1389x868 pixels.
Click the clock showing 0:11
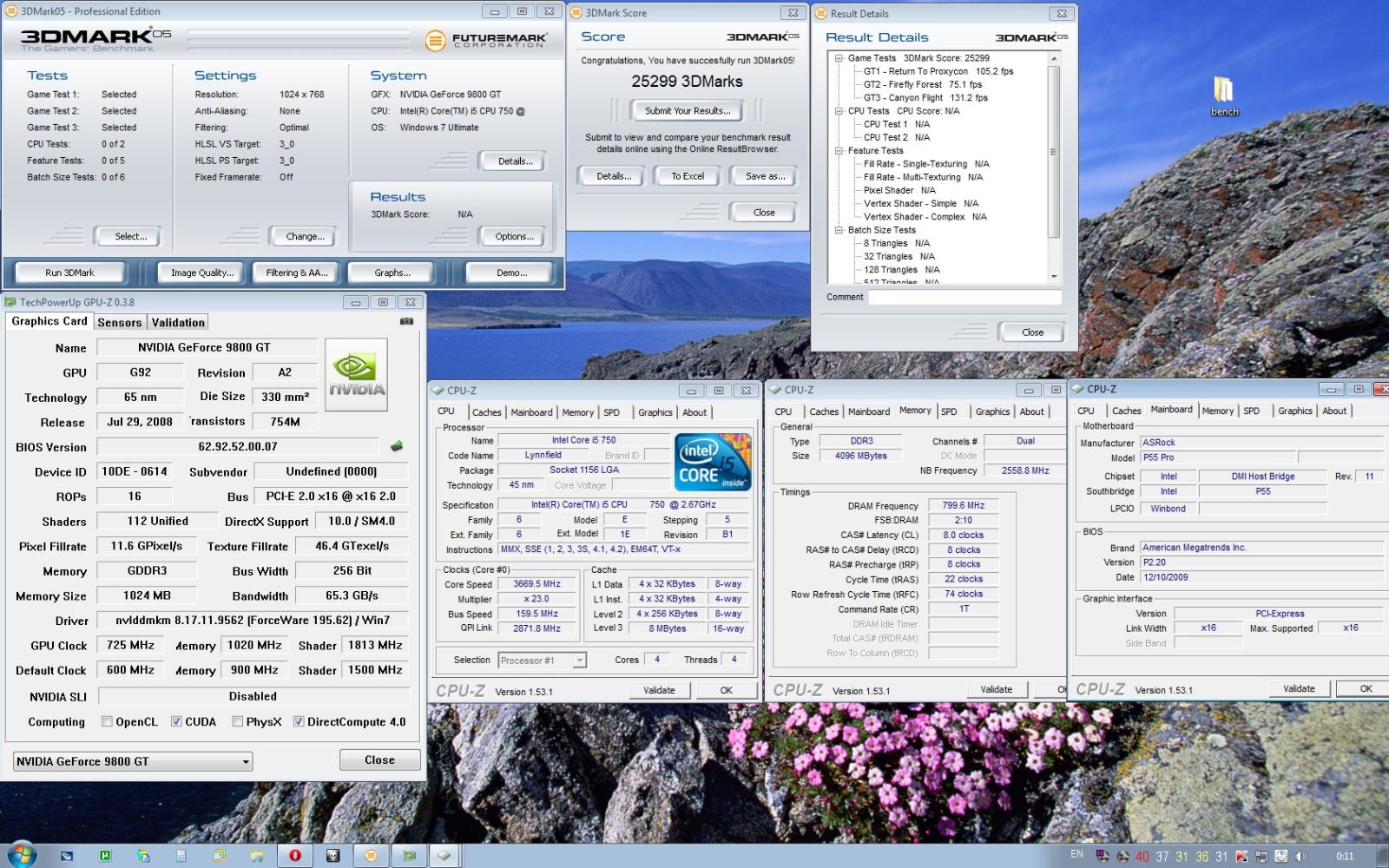point(1345,857)
